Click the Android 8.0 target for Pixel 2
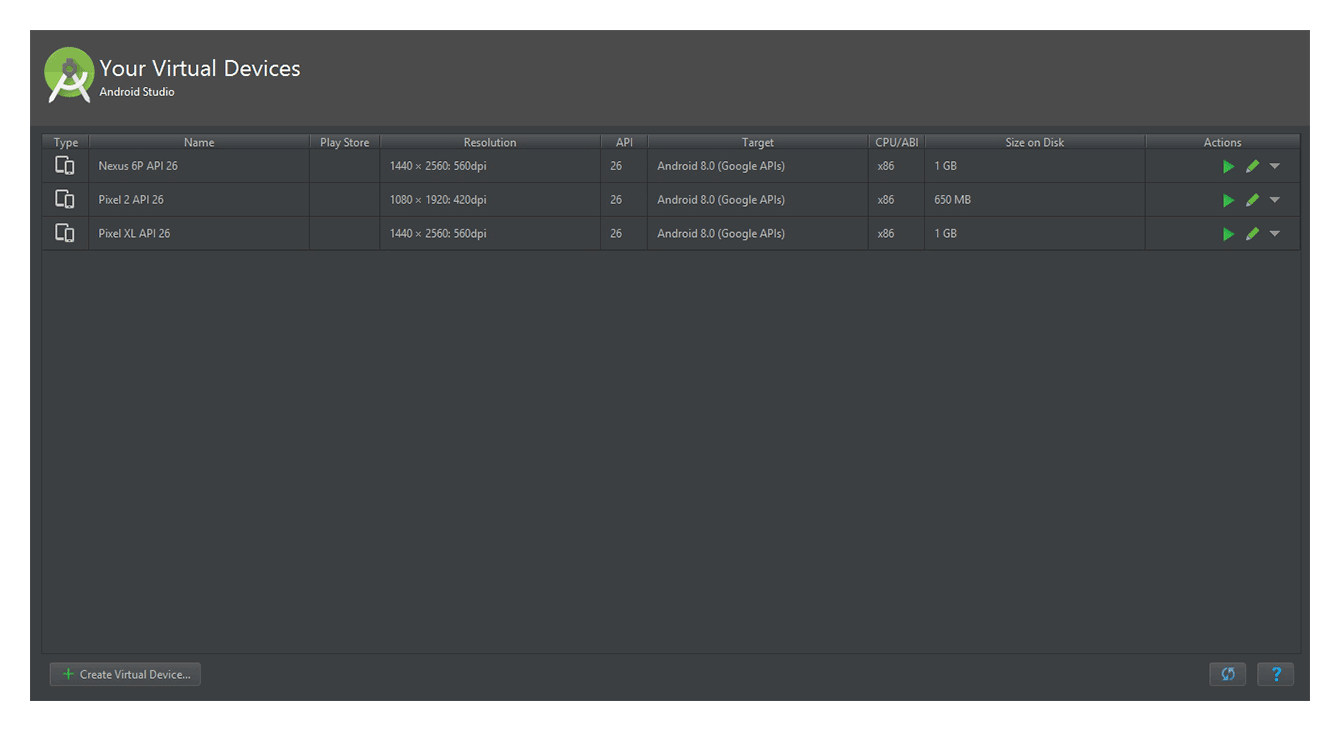 click(x=758, y=200)
